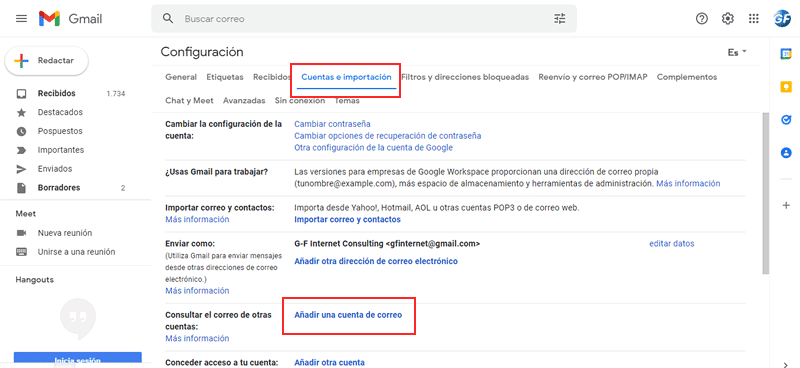Open Google Tasks side panel icon
This screenshot has height=368, width=800.
click(x=786, y=119)
